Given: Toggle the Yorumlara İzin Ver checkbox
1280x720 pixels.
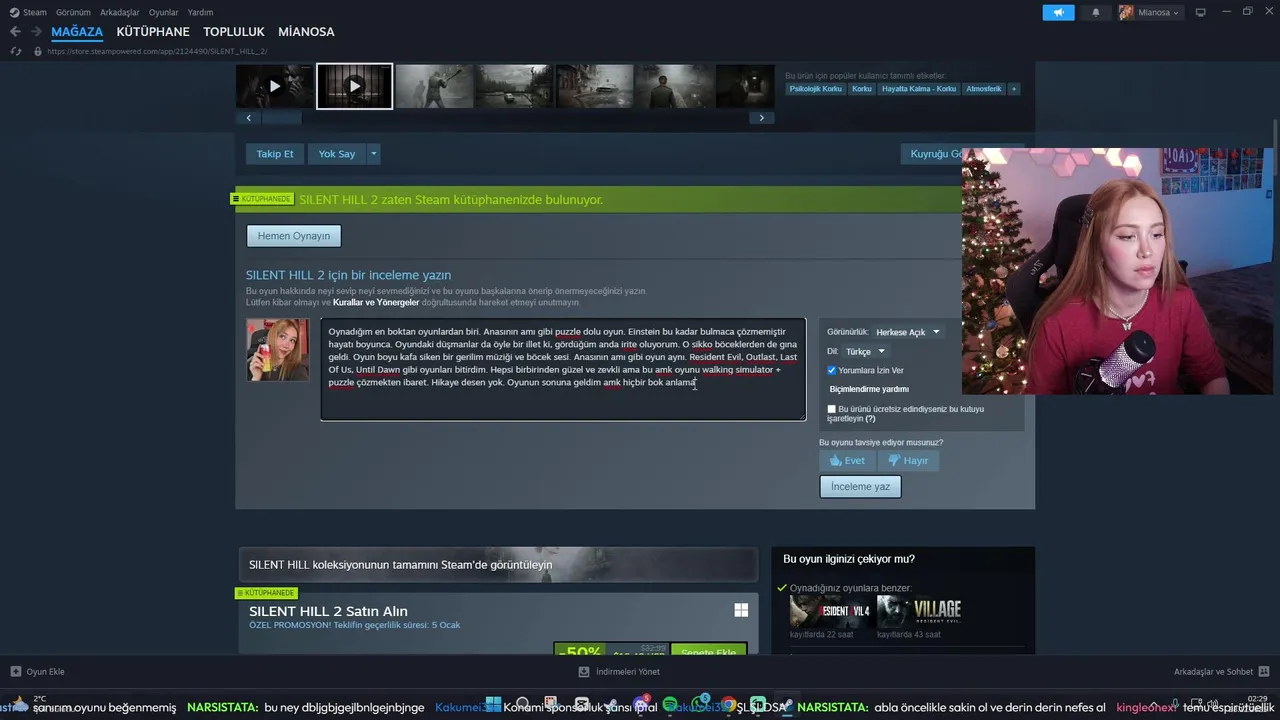Looking at the screenshot, I should [x=831, y=370].
